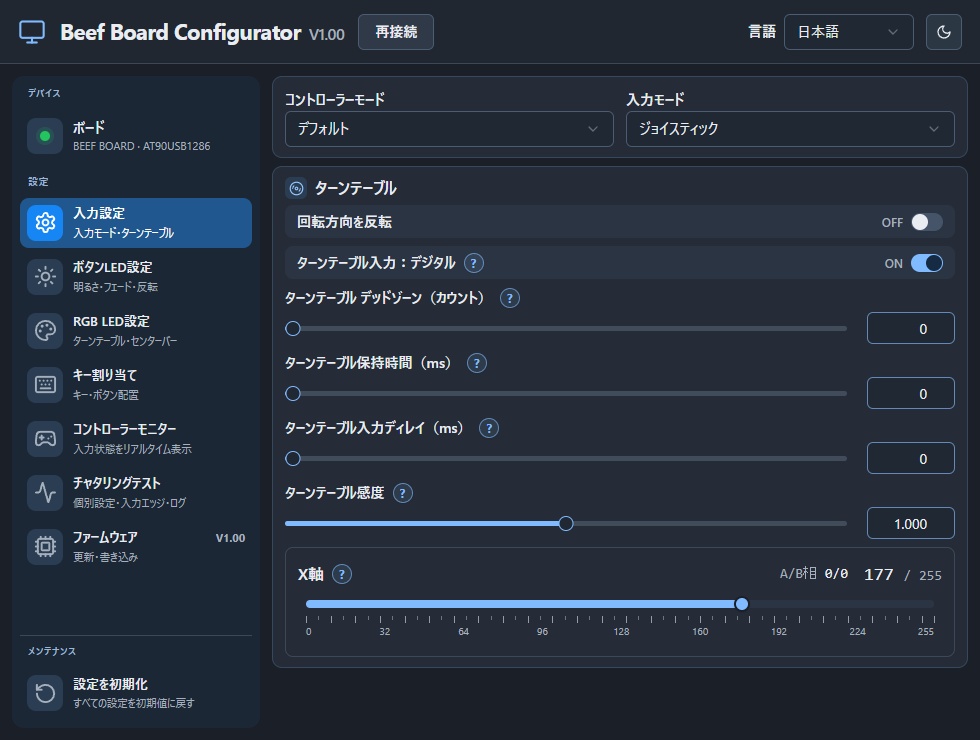This screenshot has width=980, height=740.
Task: Click the ターンテーブル デッドゾーン slider handle
Action: pos(292,328)
